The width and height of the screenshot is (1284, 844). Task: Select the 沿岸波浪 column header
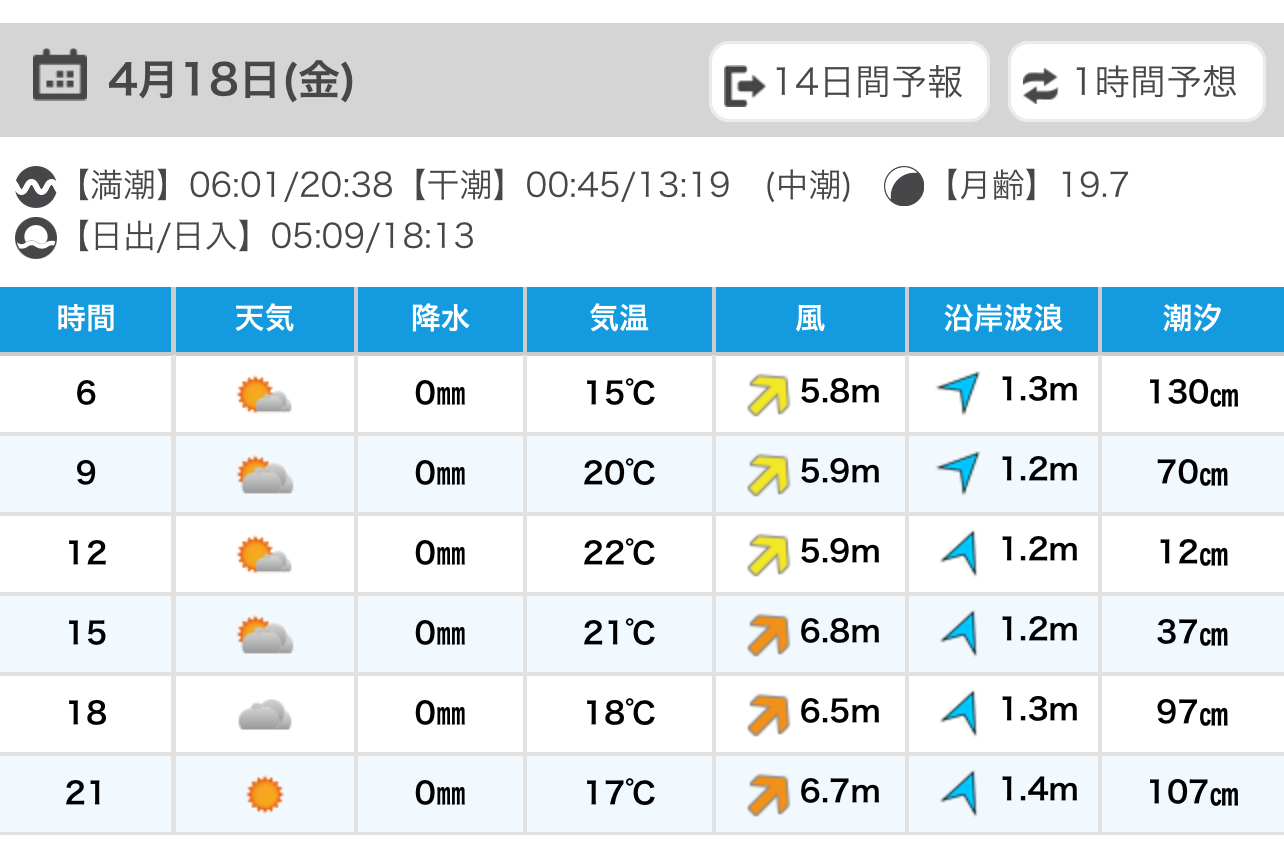1003,319
